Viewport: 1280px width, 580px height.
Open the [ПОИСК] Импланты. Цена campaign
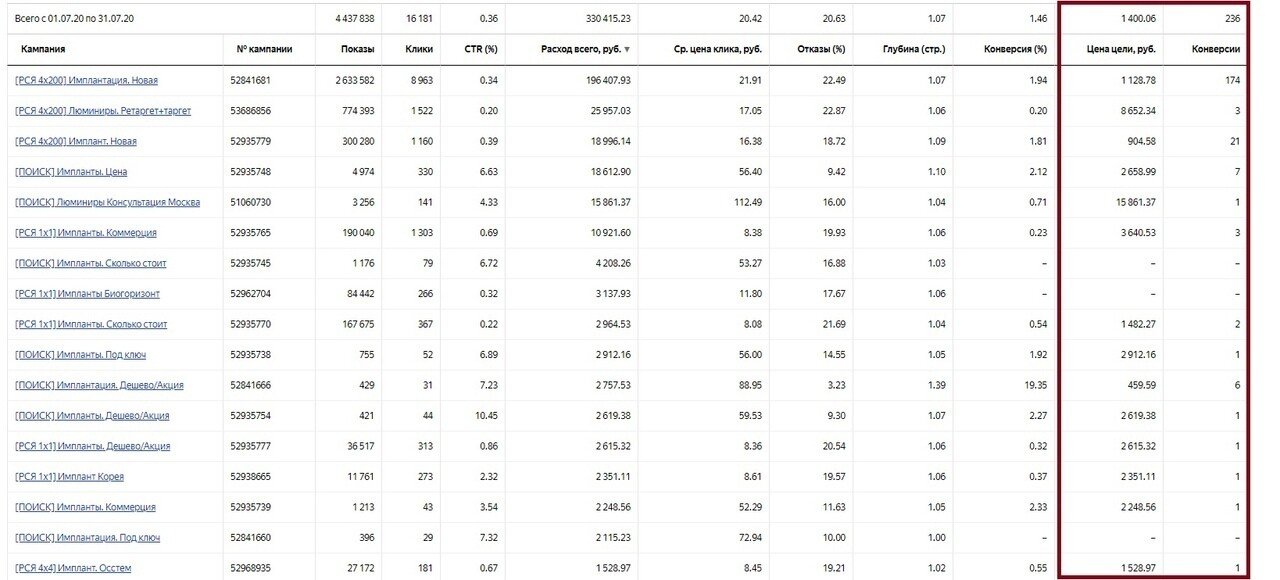tap(71, 172)
